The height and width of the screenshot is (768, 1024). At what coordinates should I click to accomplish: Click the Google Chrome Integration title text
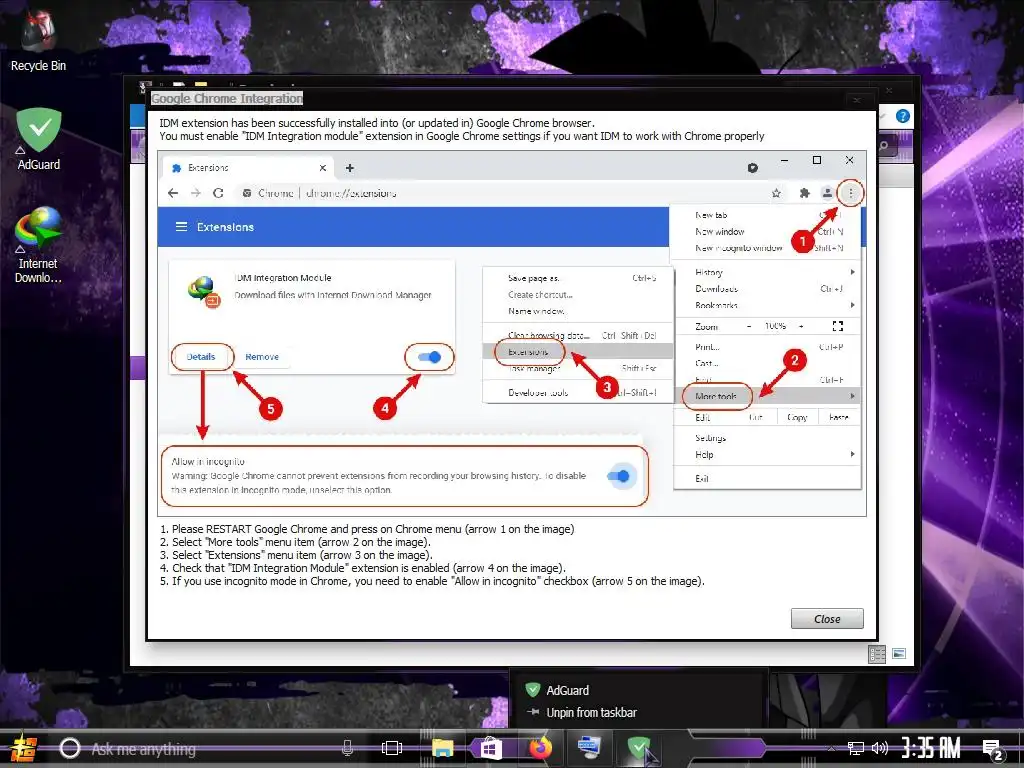[x=227, y=99]
